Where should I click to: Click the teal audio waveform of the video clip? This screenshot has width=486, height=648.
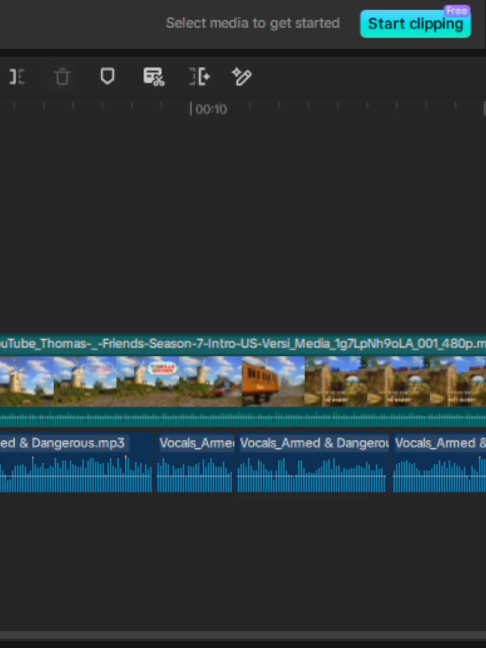pyautogui.click(x=243, y=417)
